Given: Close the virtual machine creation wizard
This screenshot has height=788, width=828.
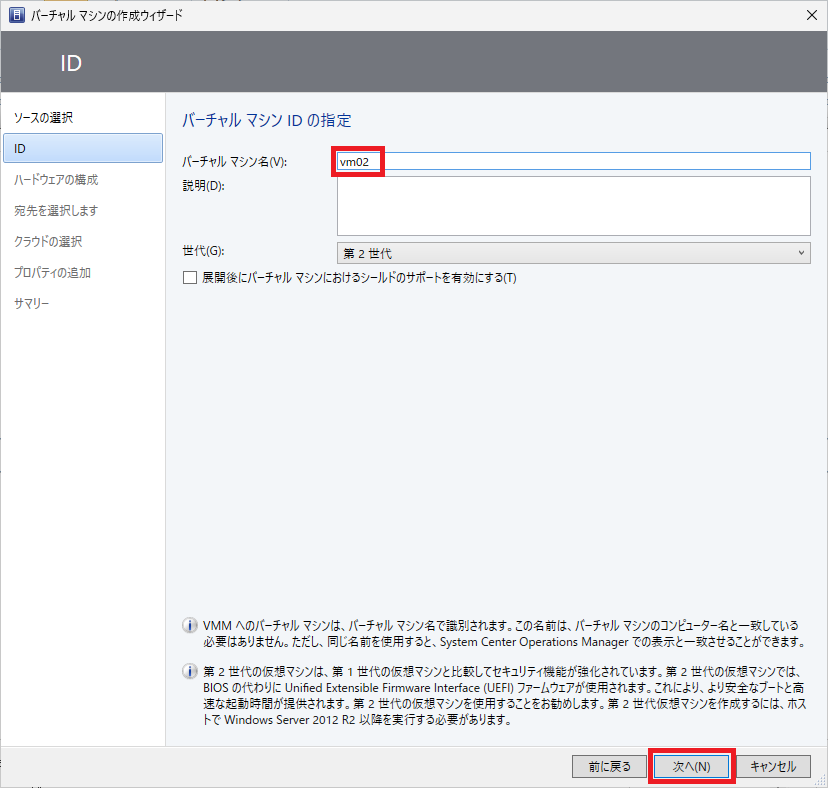Looking at the screenshot, I should (x=812, y=15).
